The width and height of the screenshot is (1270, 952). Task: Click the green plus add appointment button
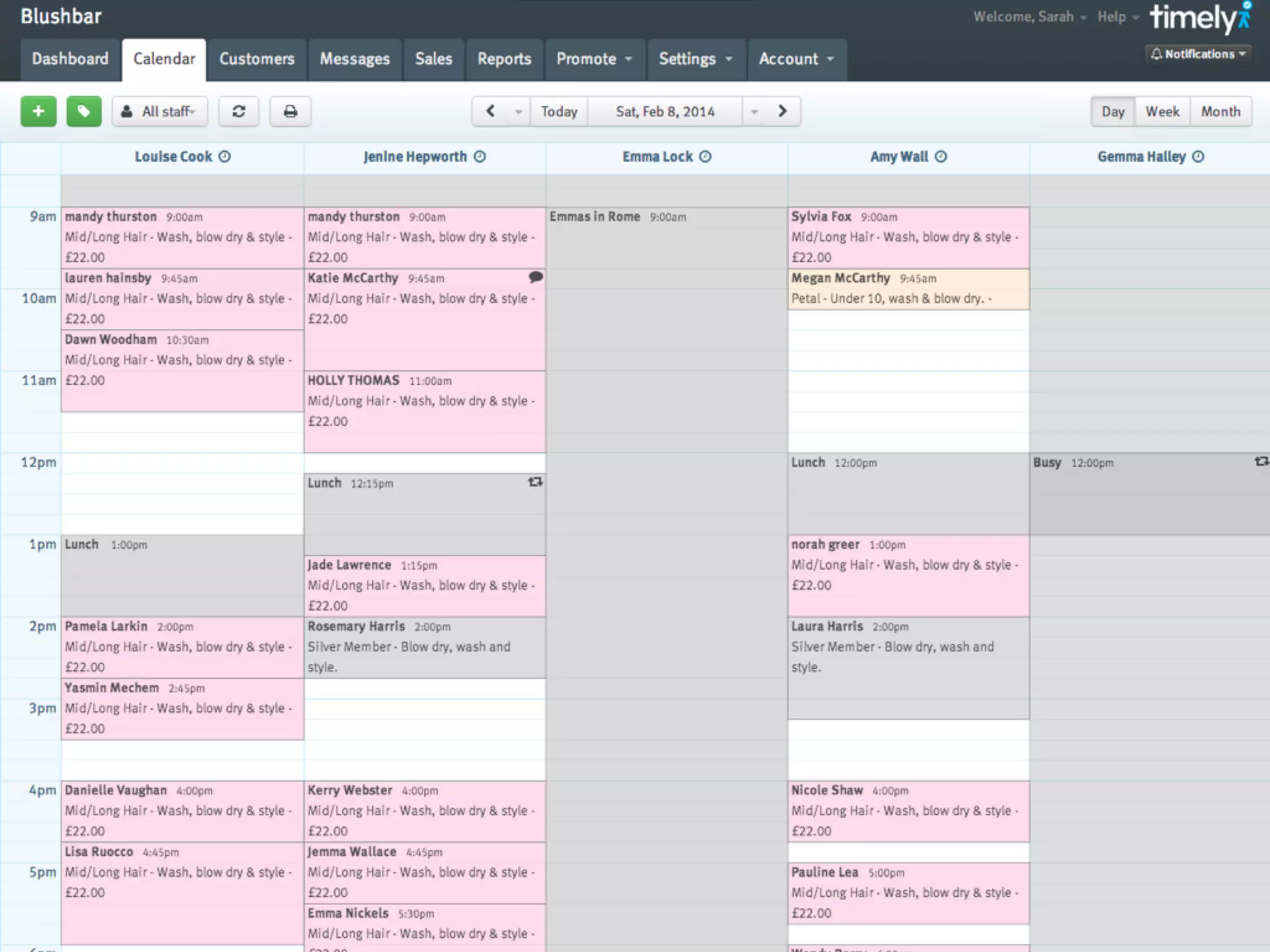point(38,112)
